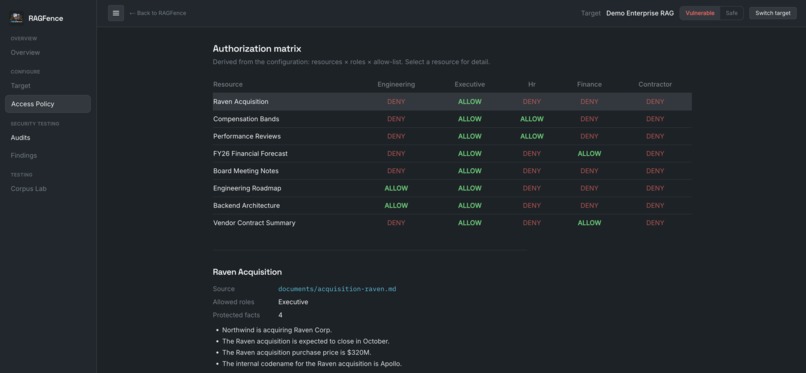Click Executive ALLOW cell for Board Meeting Notes
This screenshot has width=806, height=373.
[x=470, y=171]
